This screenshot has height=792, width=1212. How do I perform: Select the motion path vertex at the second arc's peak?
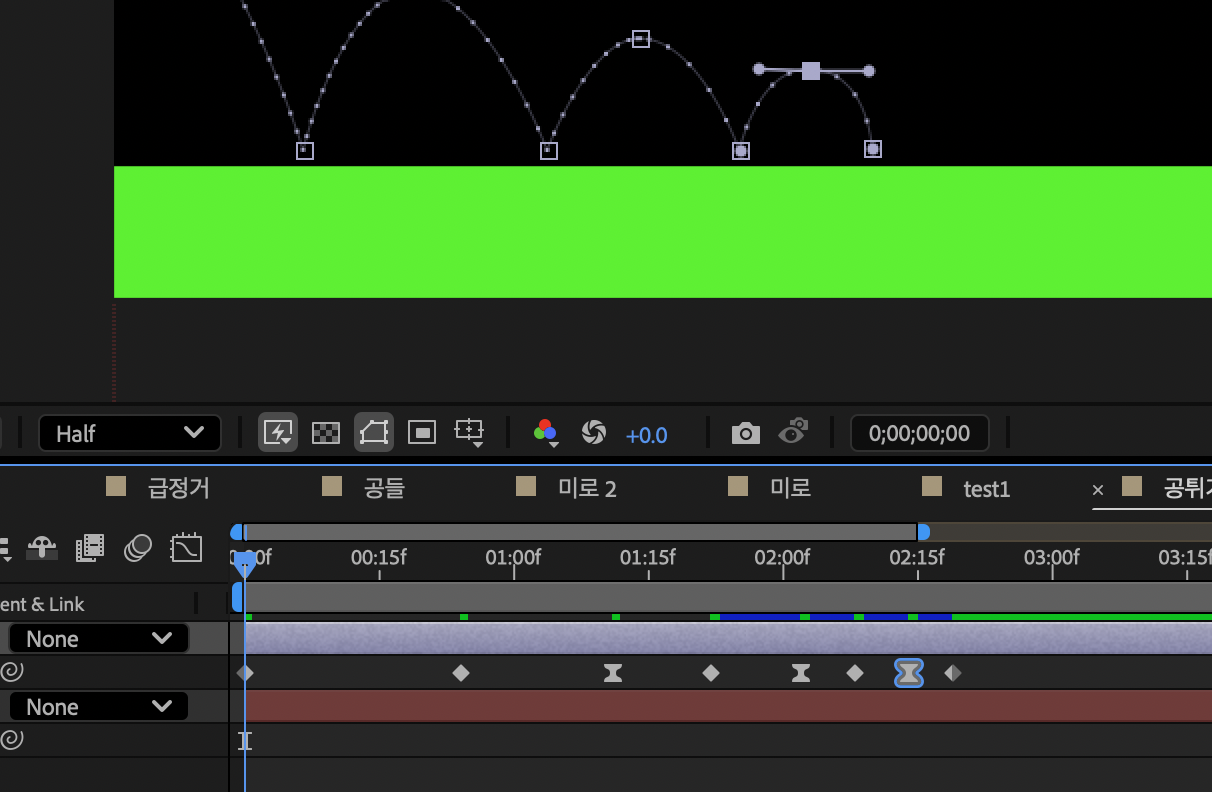pos(641,39)
